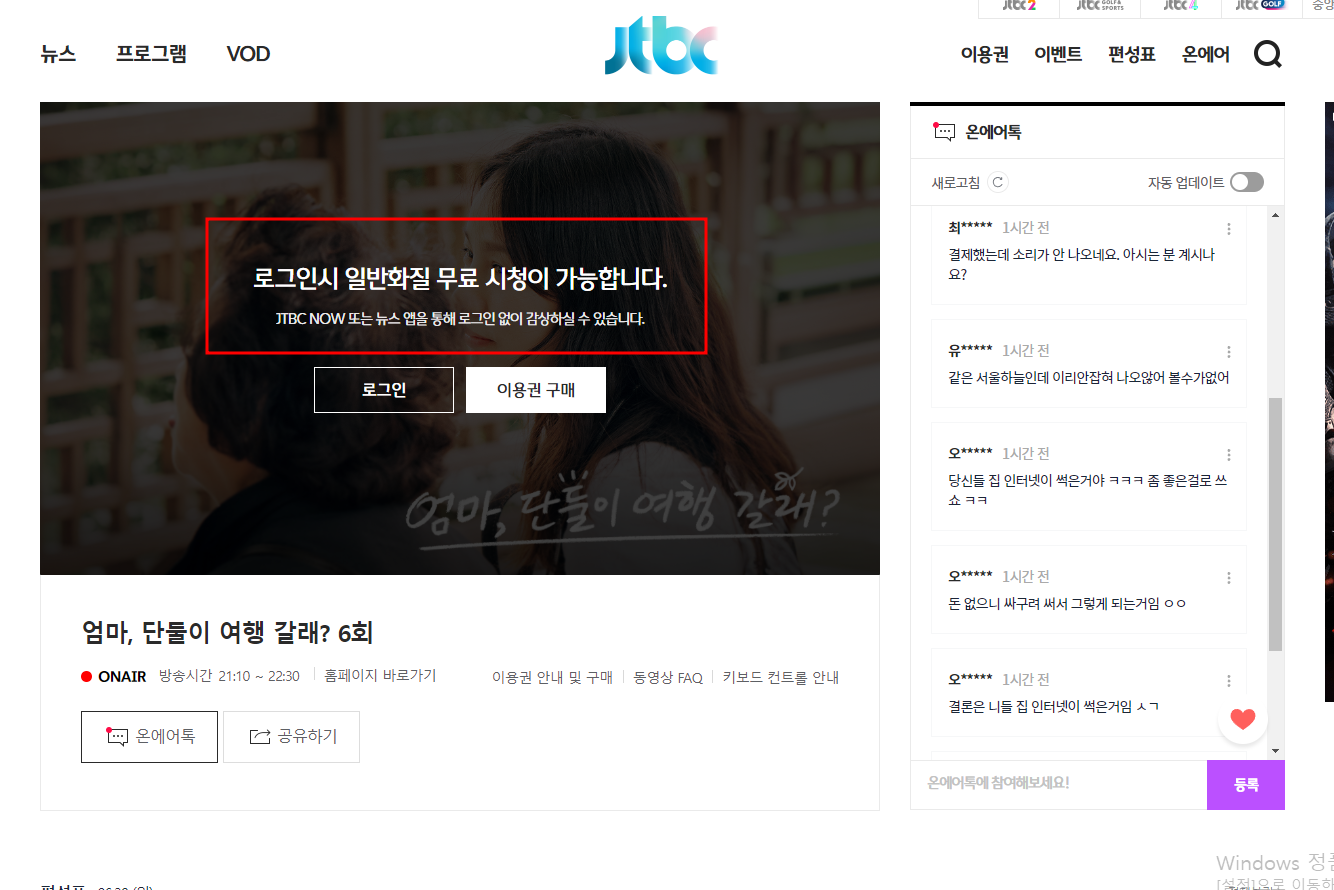1334x890 pixels.
Task: Click the 이용권 구매 button
Action: click(x=536, y=390)
